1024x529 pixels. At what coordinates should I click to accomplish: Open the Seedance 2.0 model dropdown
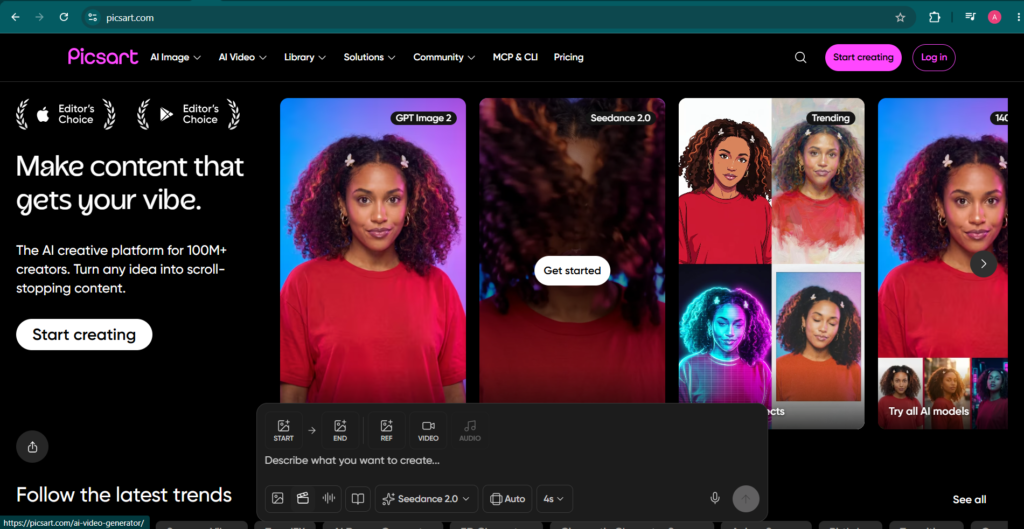(x=426, y=498)
